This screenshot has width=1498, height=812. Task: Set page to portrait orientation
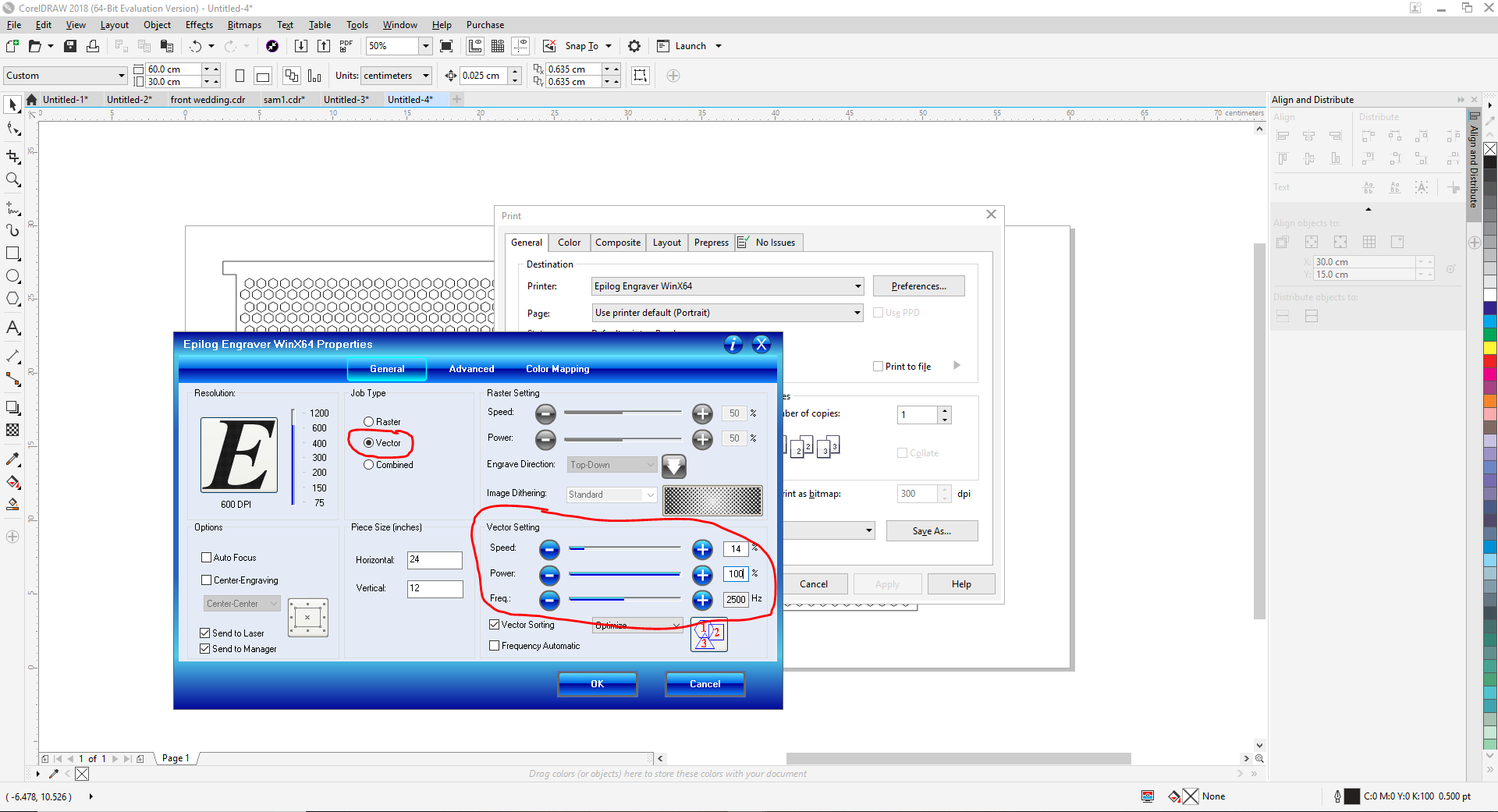coord(240,76)
